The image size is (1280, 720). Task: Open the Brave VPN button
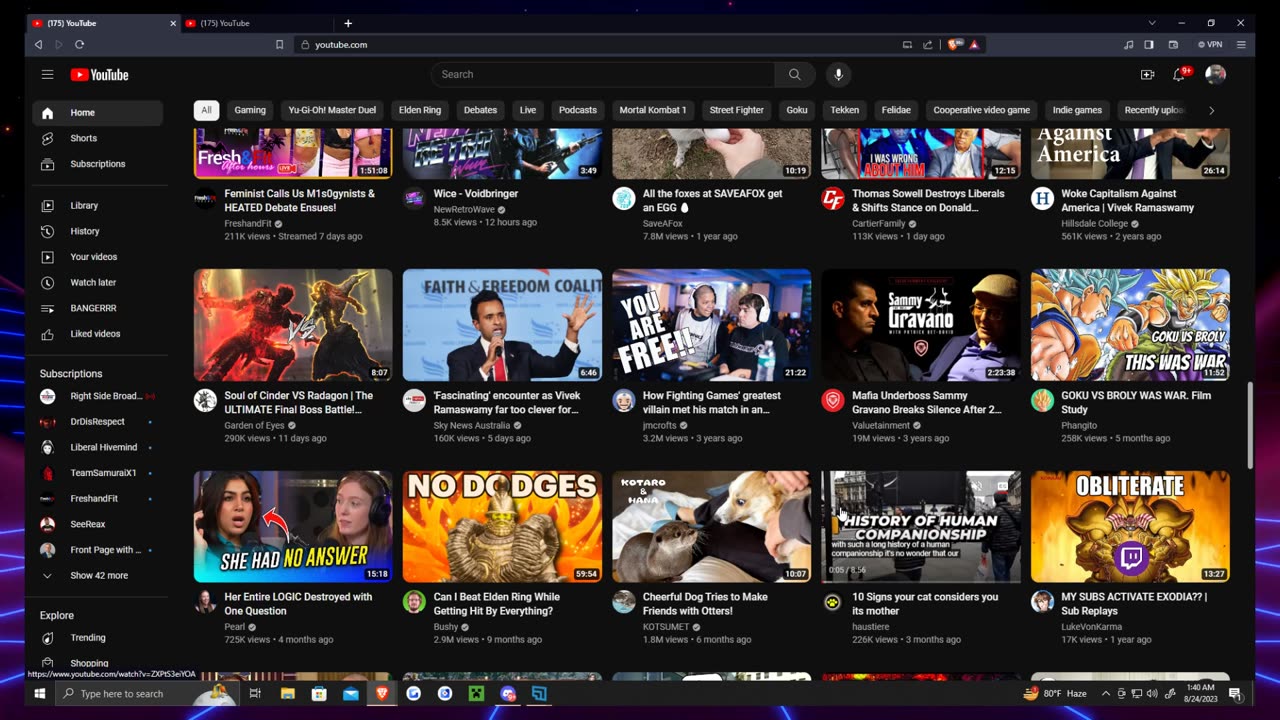tap(1209, 45)
